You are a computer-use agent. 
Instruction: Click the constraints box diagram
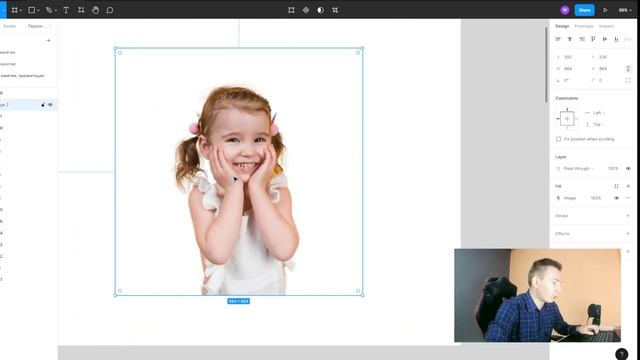(x=567, y=119)
